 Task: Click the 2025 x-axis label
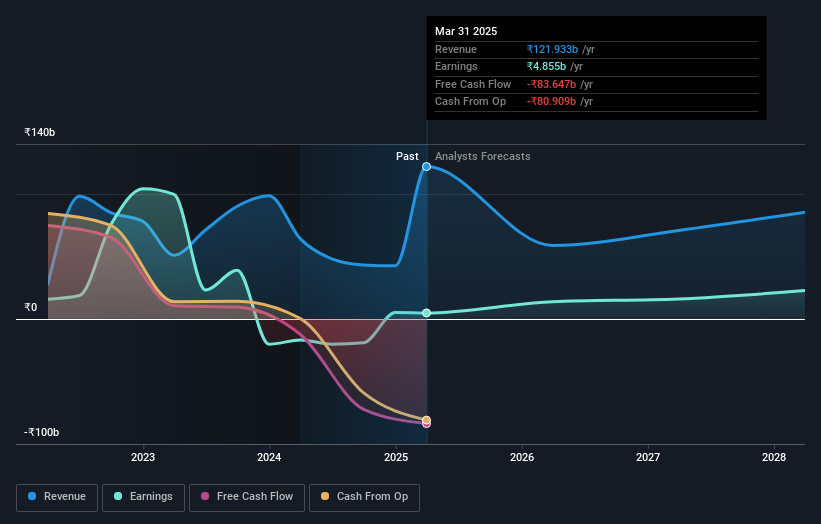(x=396, y=457)
